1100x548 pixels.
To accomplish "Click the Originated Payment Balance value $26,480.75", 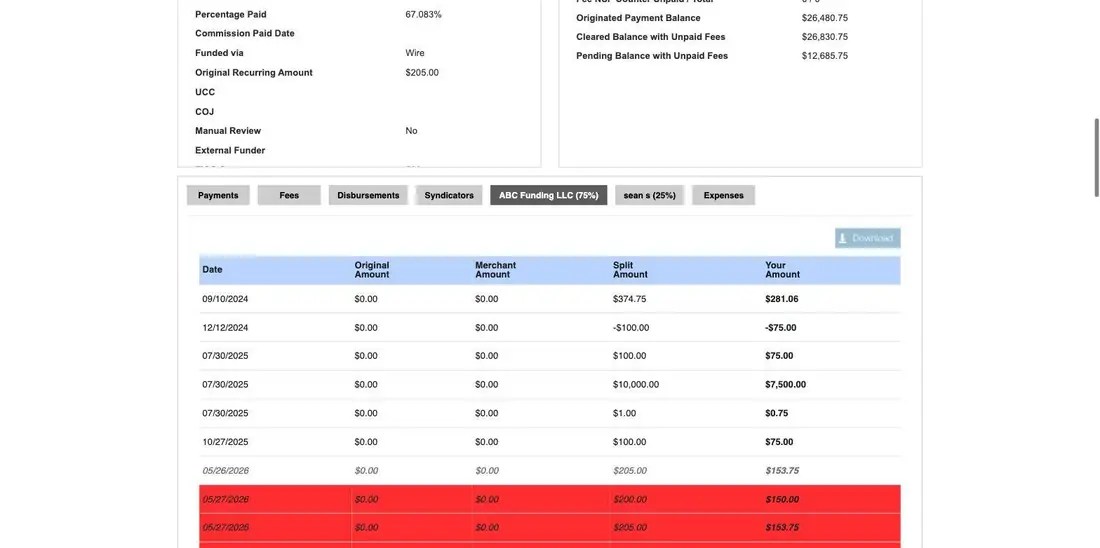I will pyautogui.click(x=824, y=18).
